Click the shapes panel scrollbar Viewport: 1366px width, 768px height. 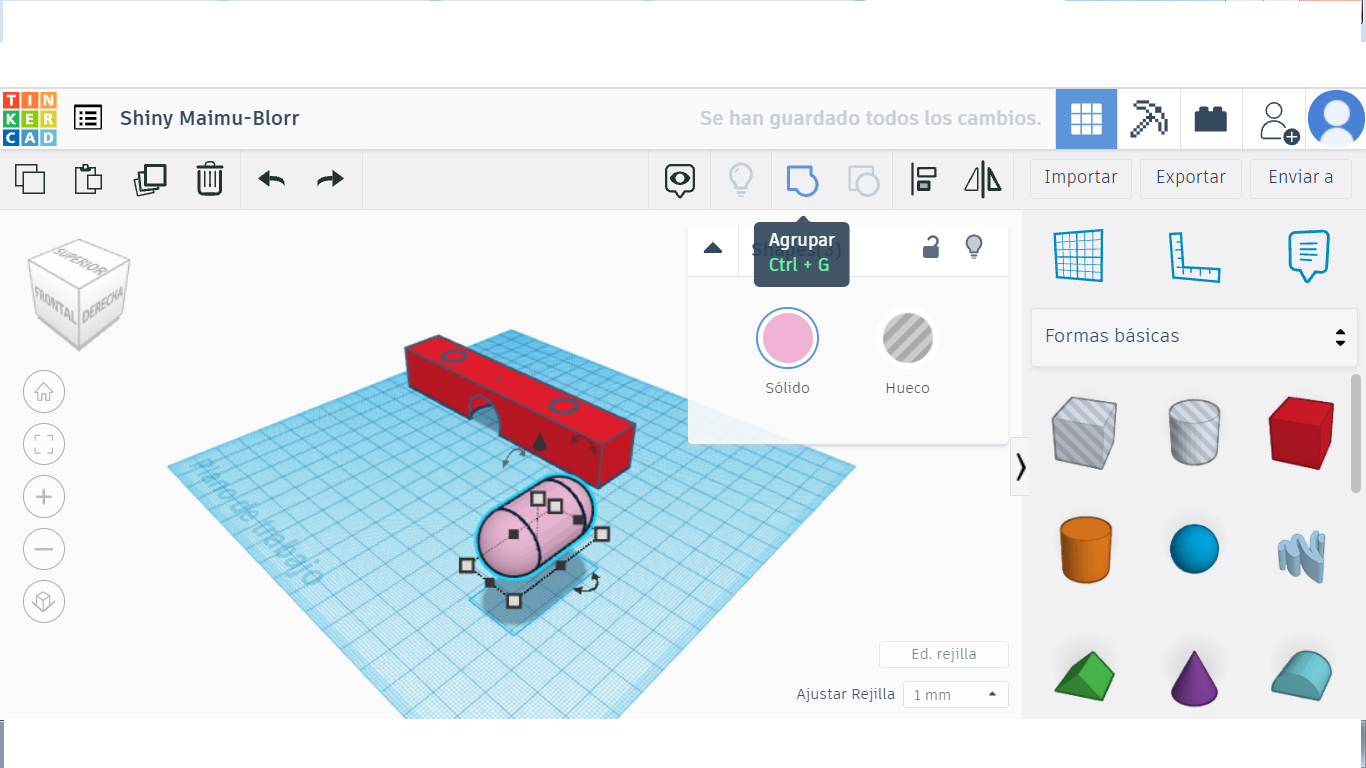(1356, 435)
